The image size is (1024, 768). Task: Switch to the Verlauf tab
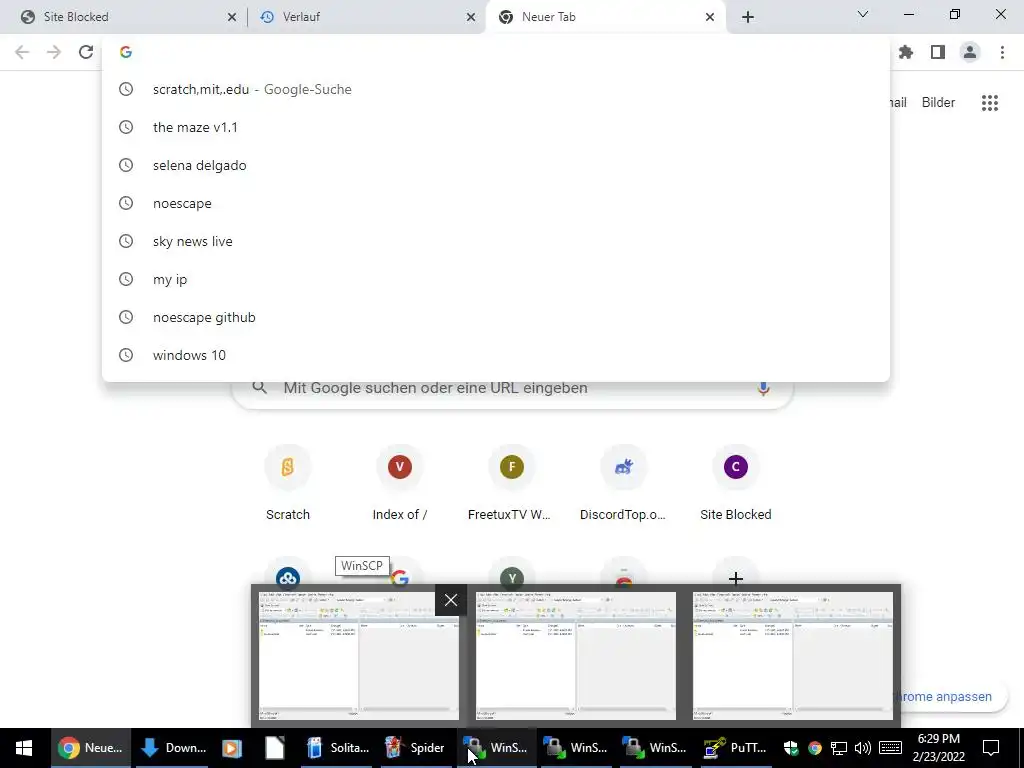pyautogui.click(x=367, y=17)
